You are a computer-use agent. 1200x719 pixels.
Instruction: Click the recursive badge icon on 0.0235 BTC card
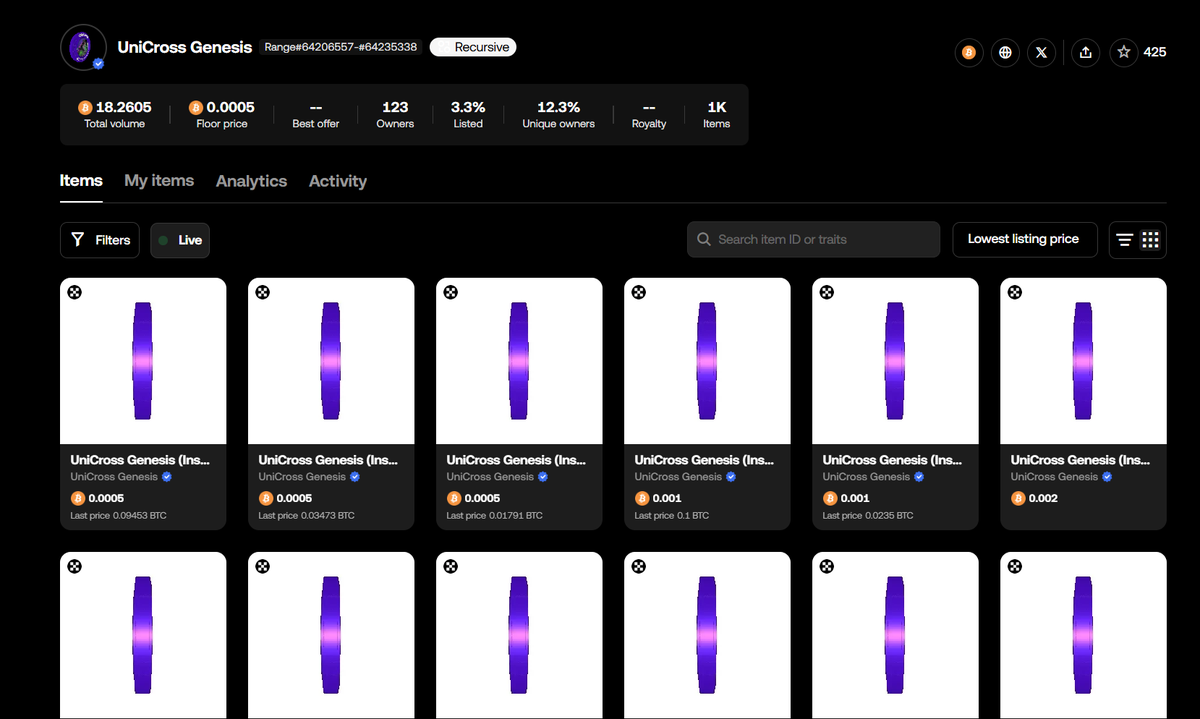pos(826,292)
